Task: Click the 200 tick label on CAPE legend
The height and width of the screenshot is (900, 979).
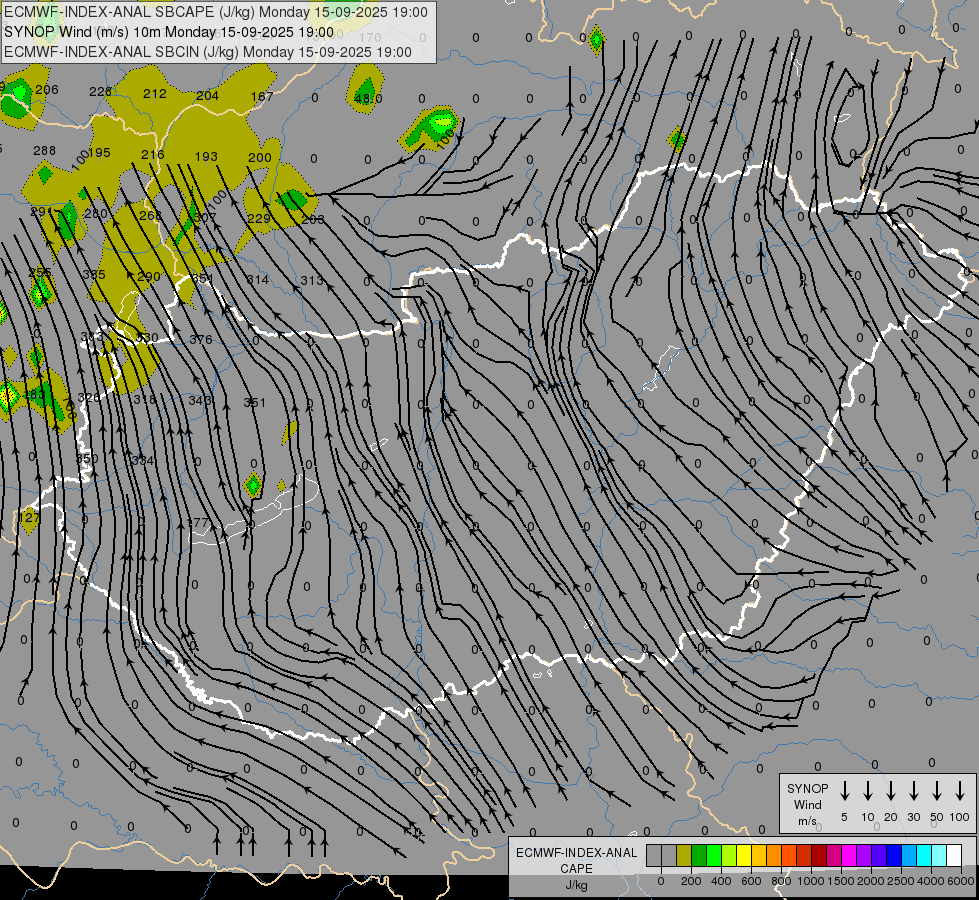Action: (x=691, y=881)
